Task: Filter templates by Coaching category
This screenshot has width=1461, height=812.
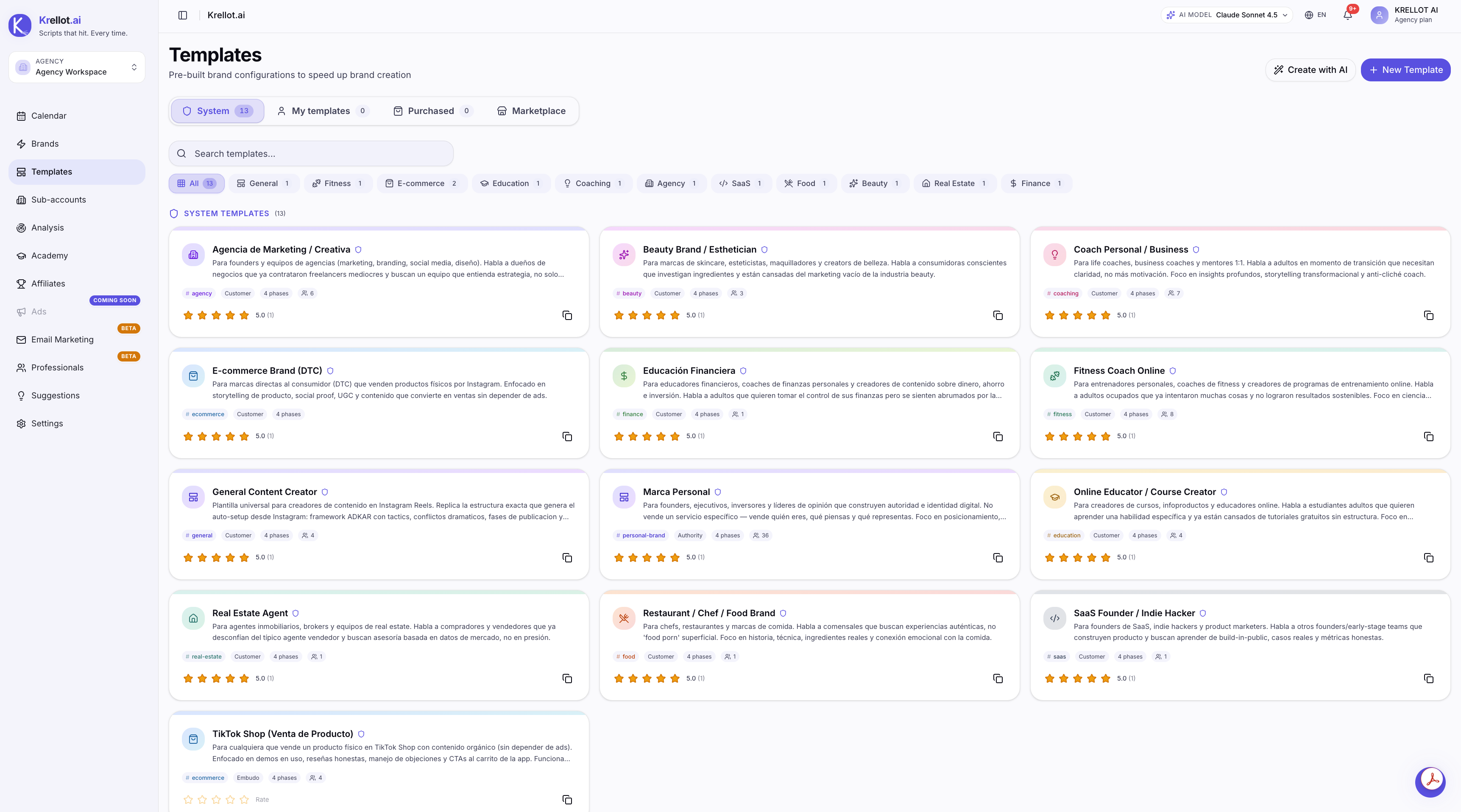Action: [x=593, y=183]
